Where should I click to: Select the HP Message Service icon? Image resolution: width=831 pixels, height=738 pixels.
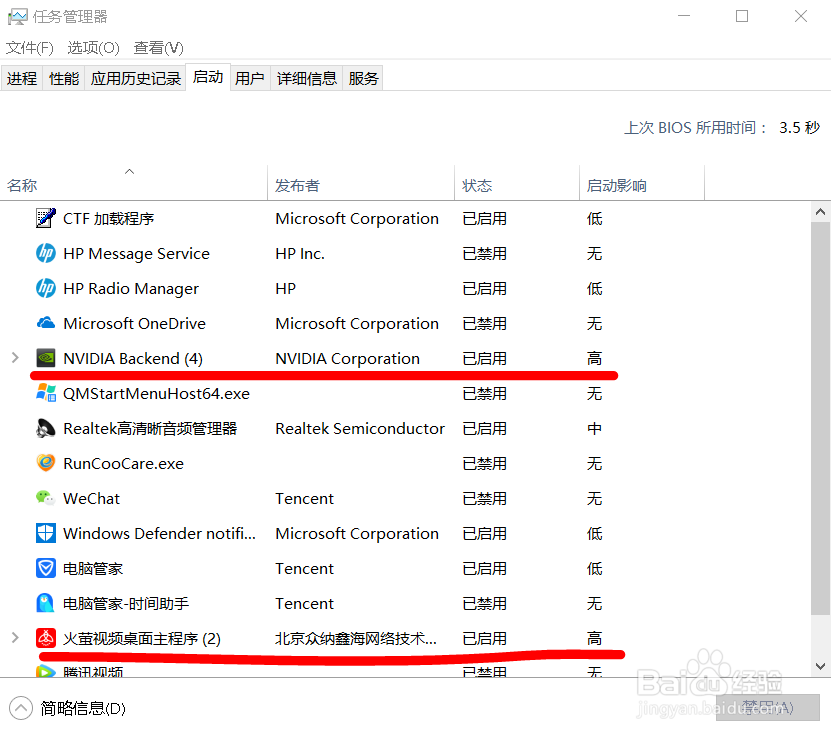click(46, 253)
